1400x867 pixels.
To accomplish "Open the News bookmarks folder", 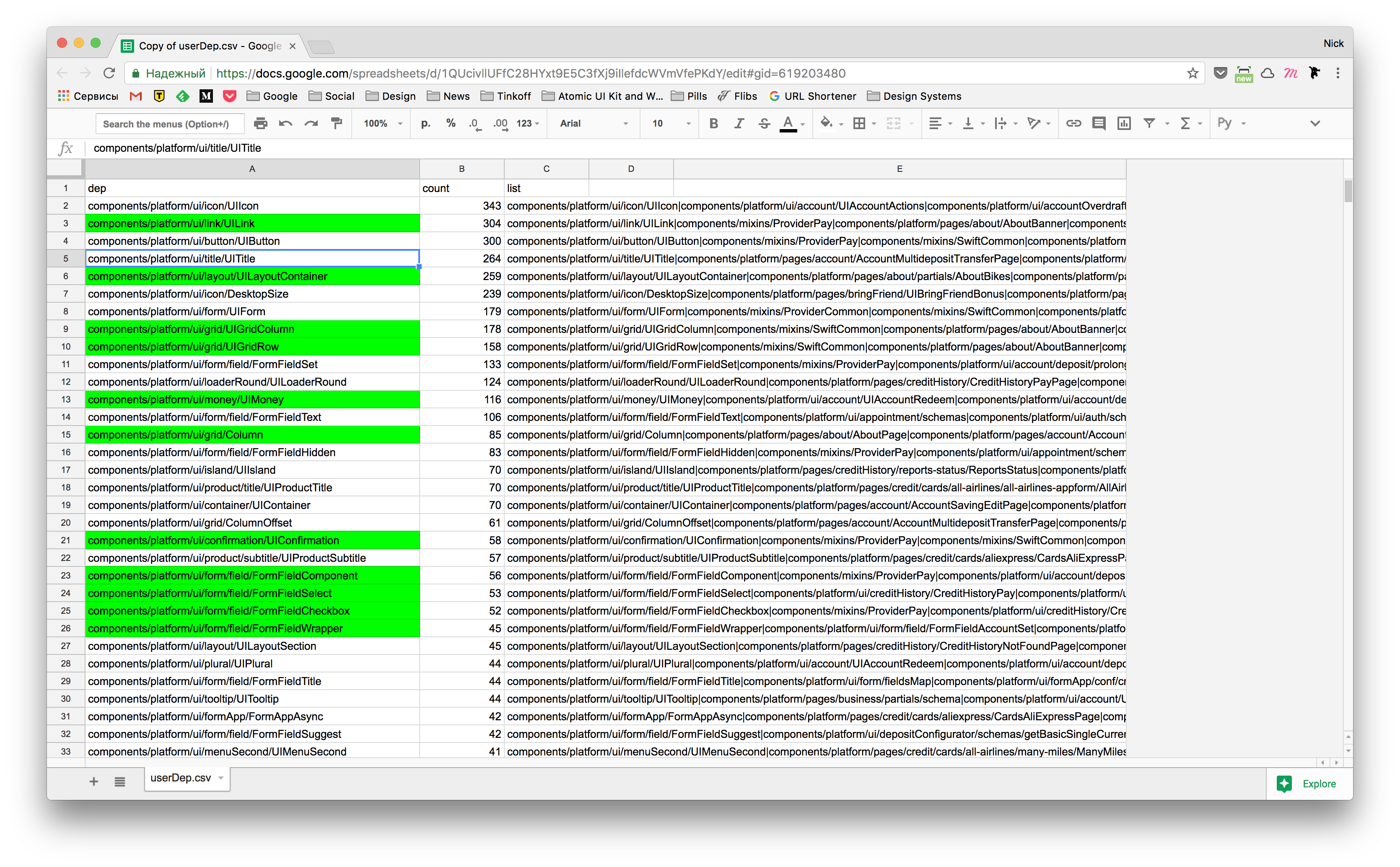I will (x=449, y=96).
